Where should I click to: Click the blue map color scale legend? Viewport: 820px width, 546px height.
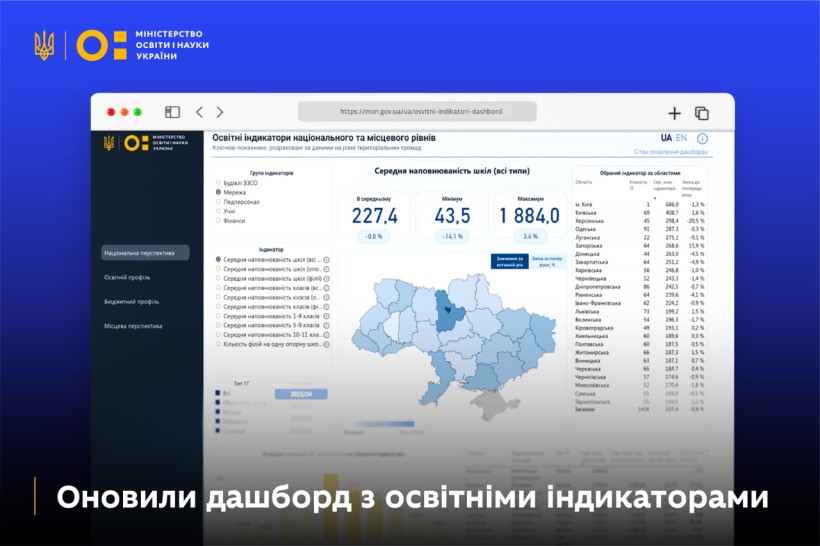384,424
